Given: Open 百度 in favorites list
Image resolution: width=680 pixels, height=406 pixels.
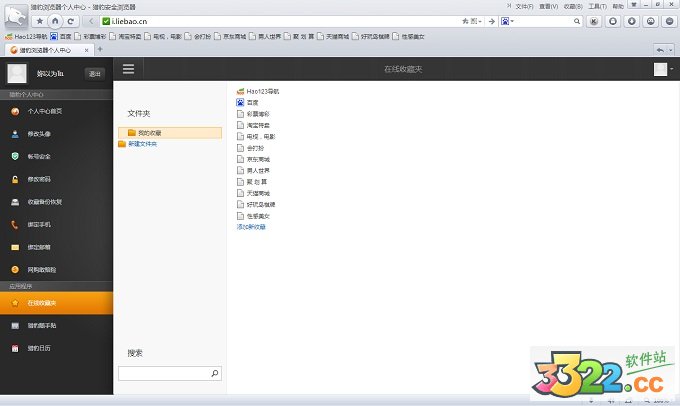Looking at the screenshot, I should (x=247, y=103).
